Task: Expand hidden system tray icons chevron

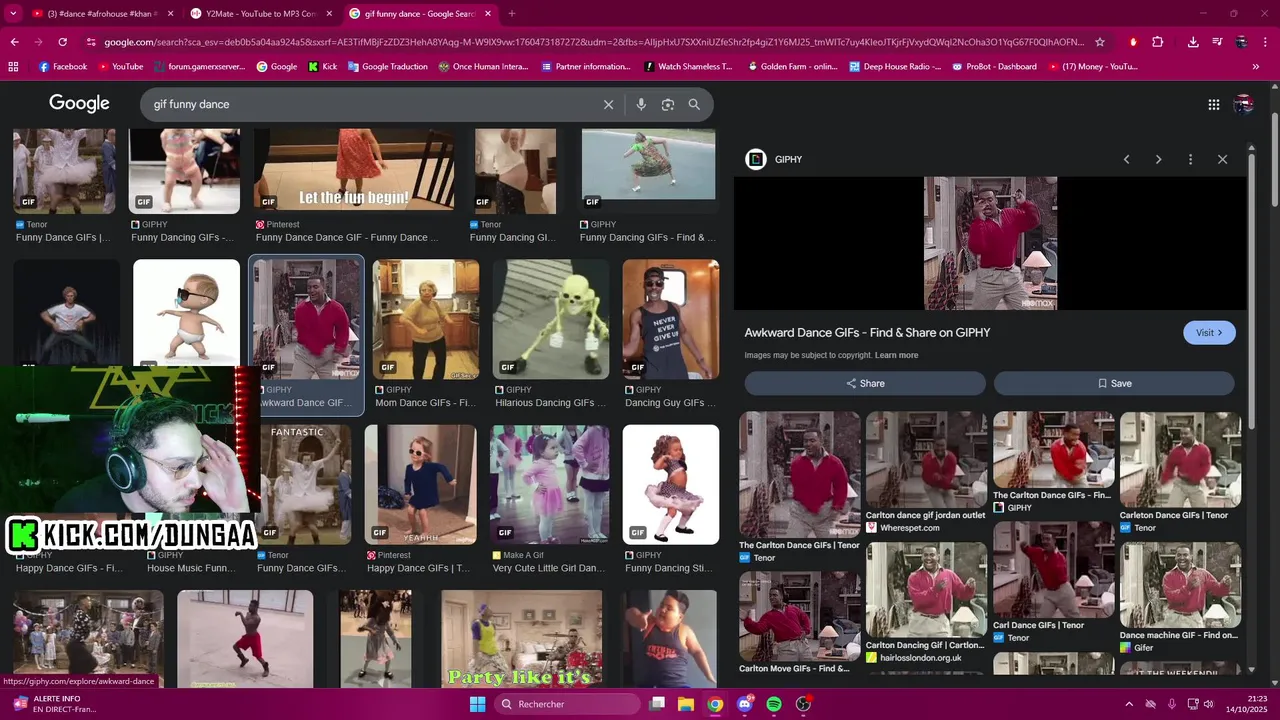Action: (1129, 704)
